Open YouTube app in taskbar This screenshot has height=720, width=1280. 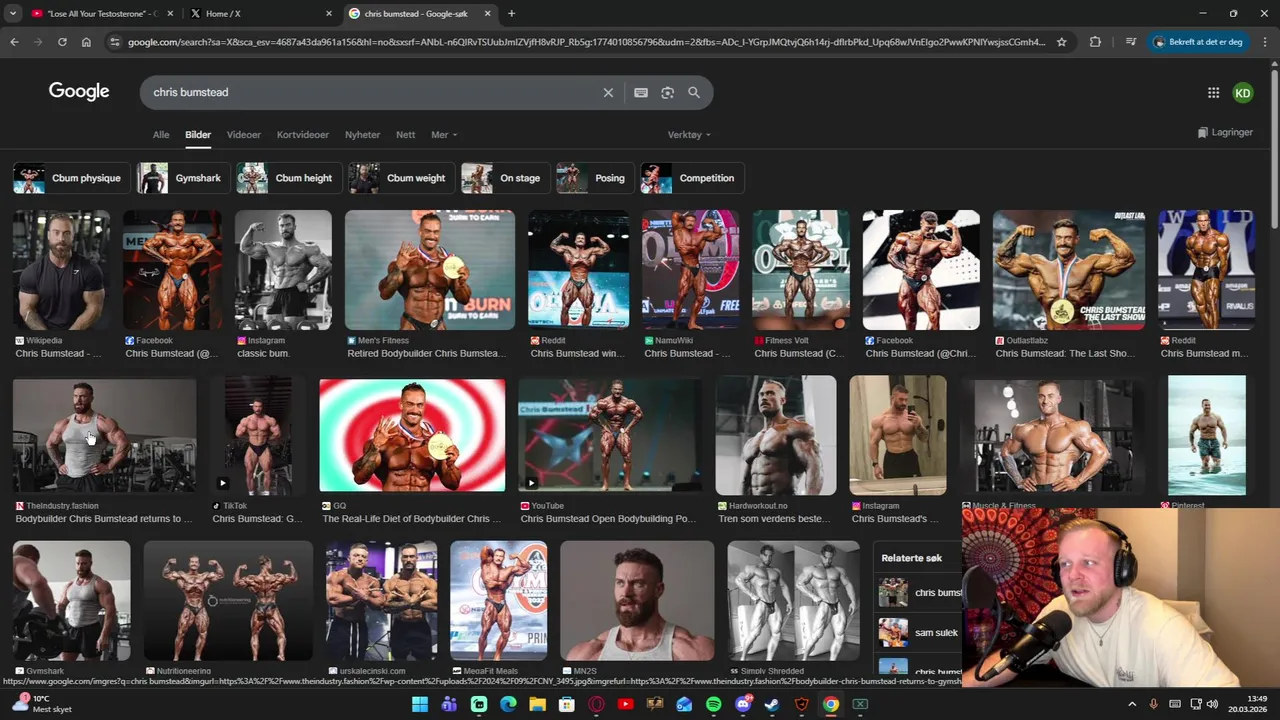(625, 704)
